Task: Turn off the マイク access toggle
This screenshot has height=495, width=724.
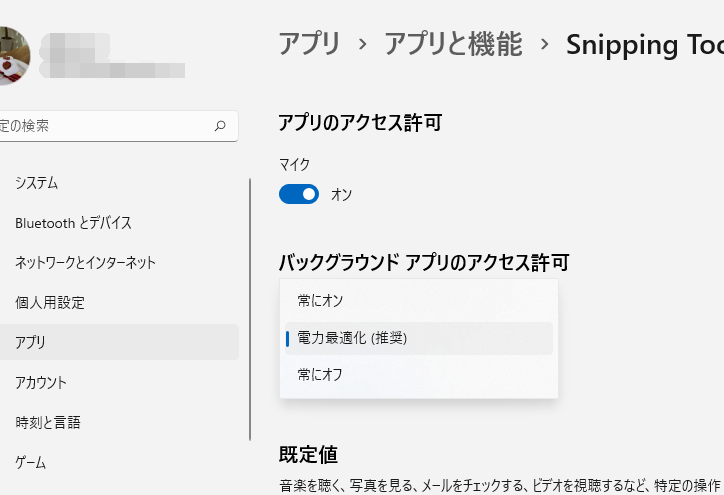Action: pyautogui.click(x=298, y=194)
